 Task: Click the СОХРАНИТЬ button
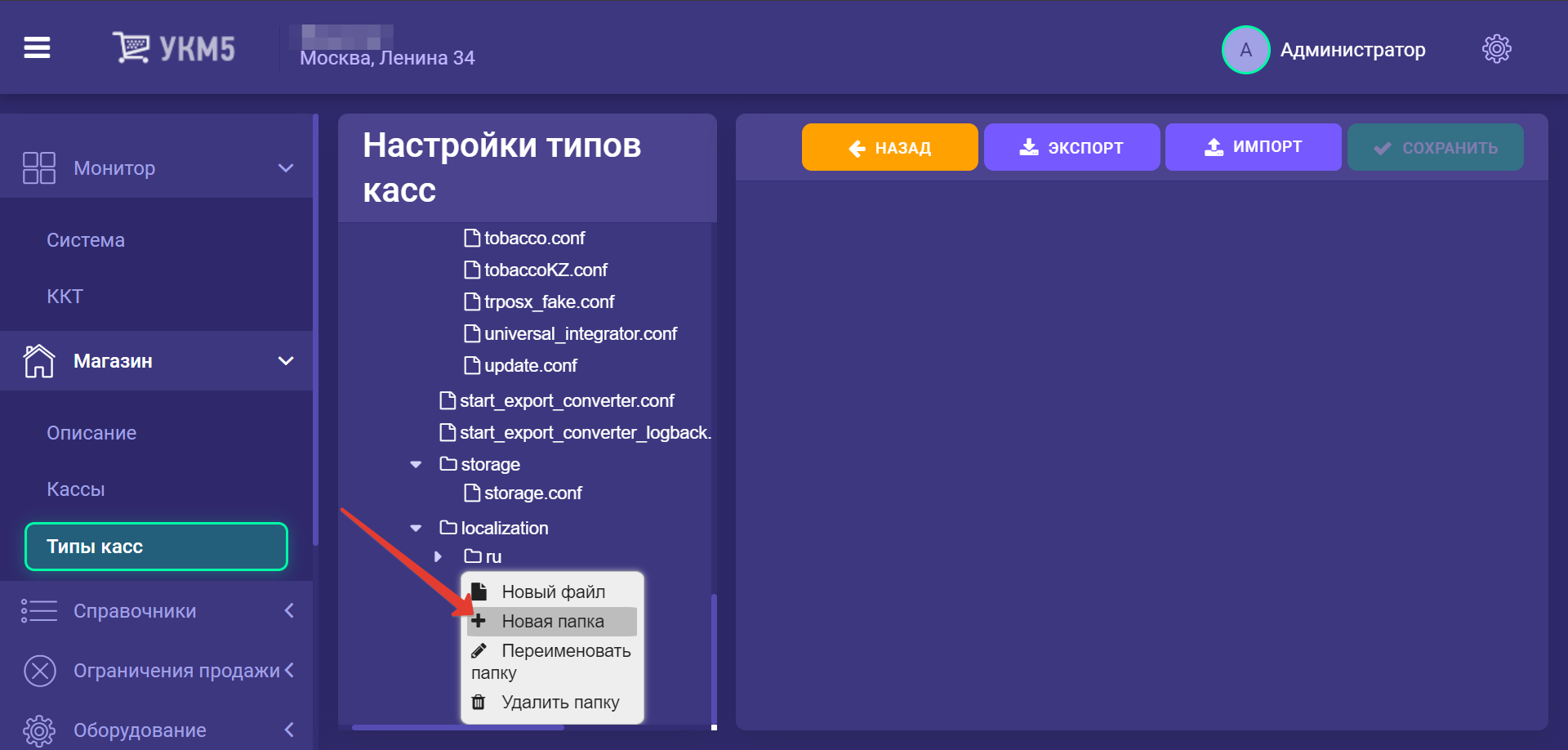tap(1435, 147)
